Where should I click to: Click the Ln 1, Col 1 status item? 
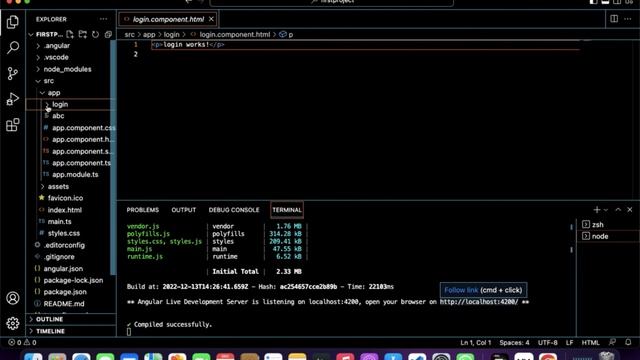[x=476, y=342]
